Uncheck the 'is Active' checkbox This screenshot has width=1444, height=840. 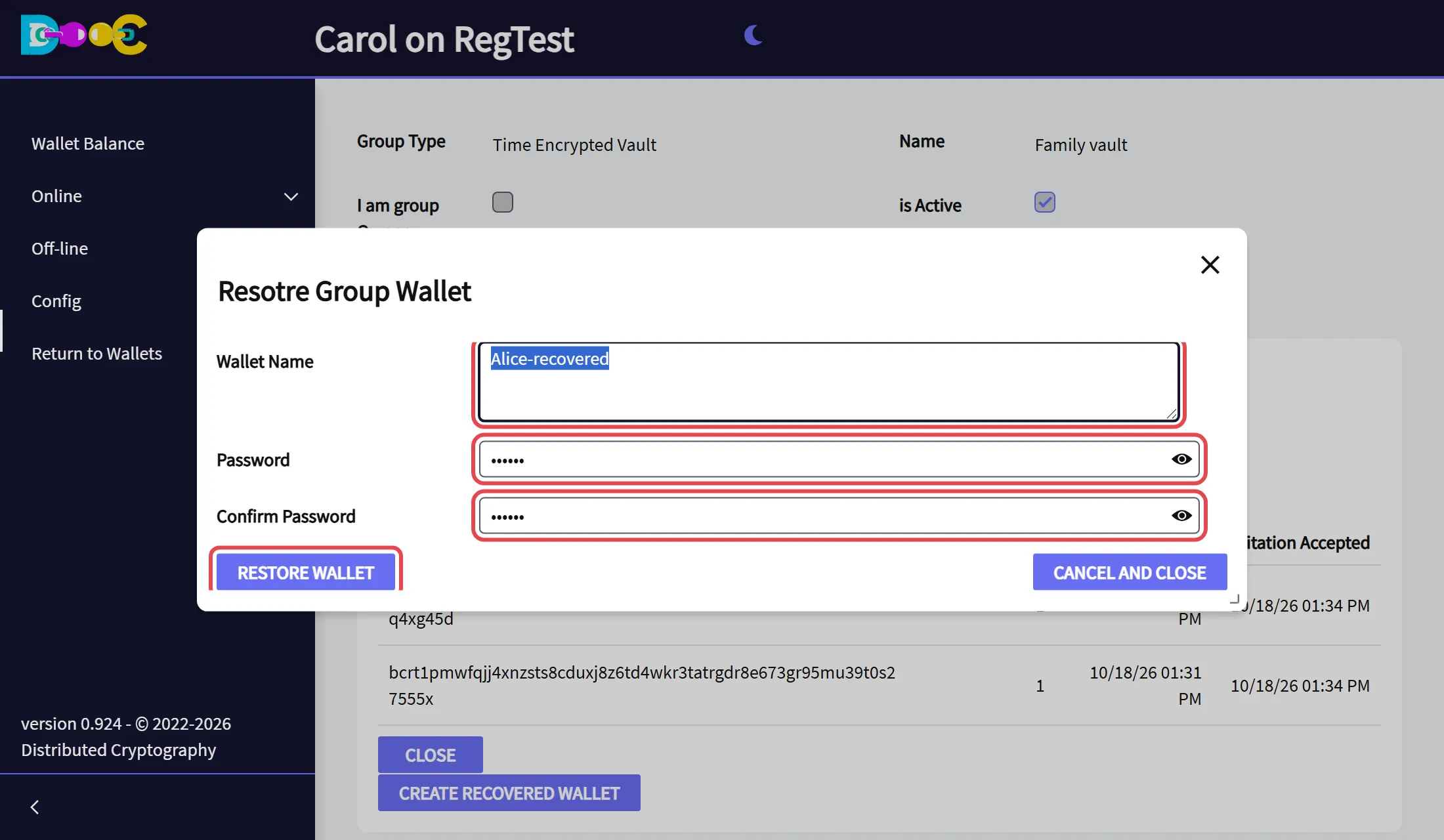(x=1045, y=202)
